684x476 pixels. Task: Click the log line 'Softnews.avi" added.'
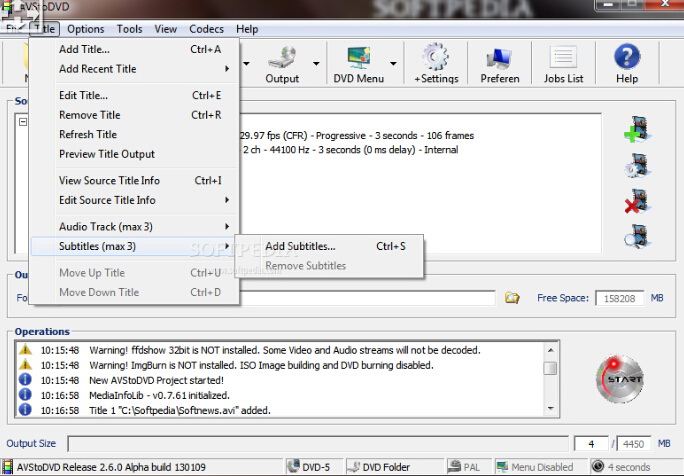point(180,410)
